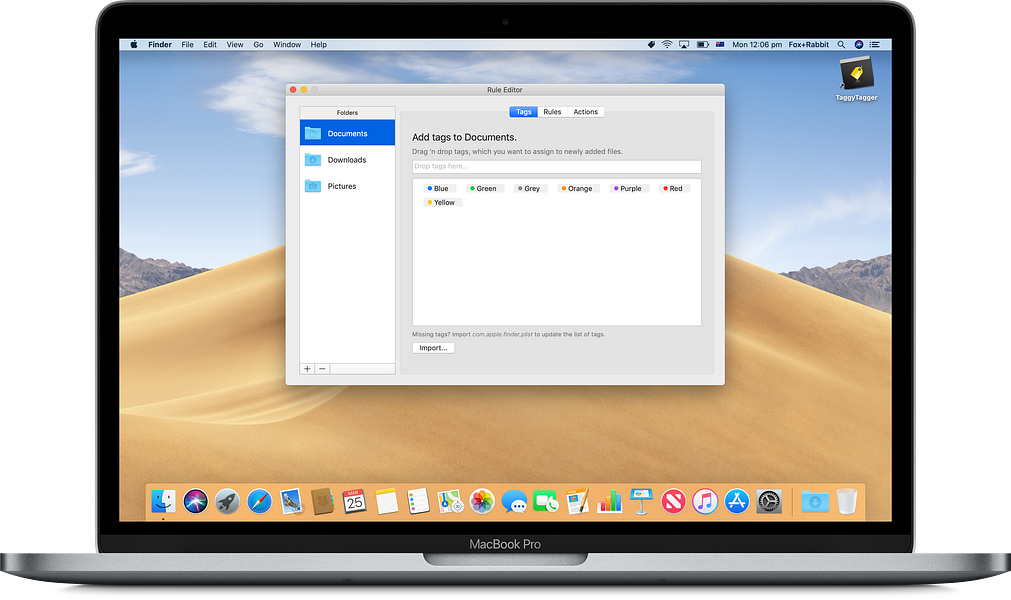The width and height of the screenshot is (1011, 600).
Task: Open Finder from the Dock
Action: coord(164,501)
